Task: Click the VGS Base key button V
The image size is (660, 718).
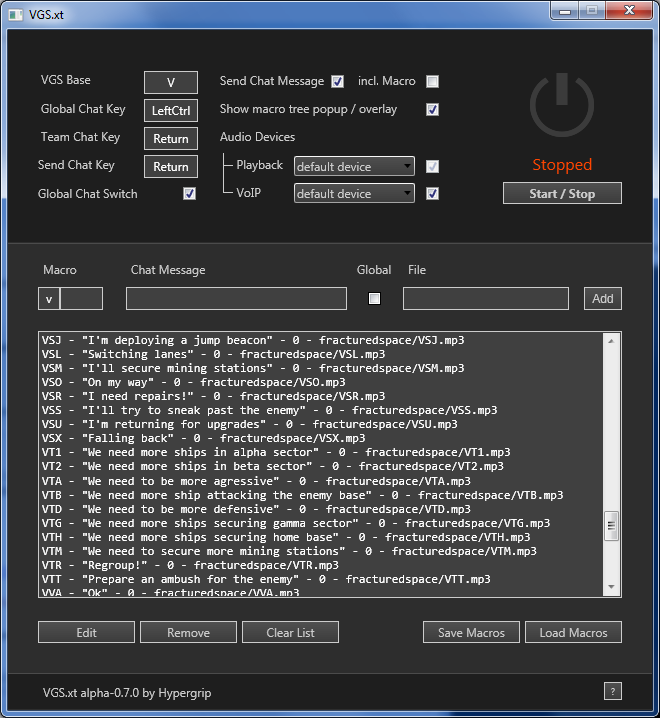Action: pyautogui.click(x=171, y=82)
